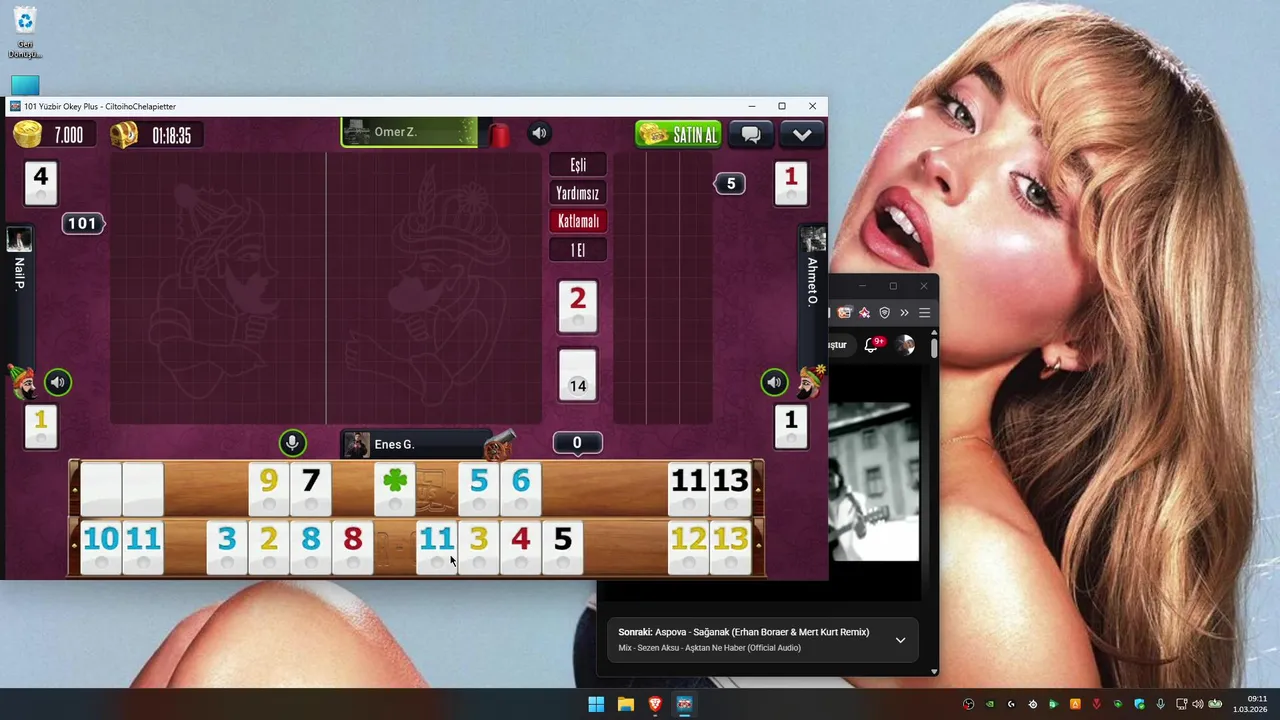Select the blue 6 tile in rack
The height and width of the screenshot is (720, 1280).
click(x=521, y=487)
